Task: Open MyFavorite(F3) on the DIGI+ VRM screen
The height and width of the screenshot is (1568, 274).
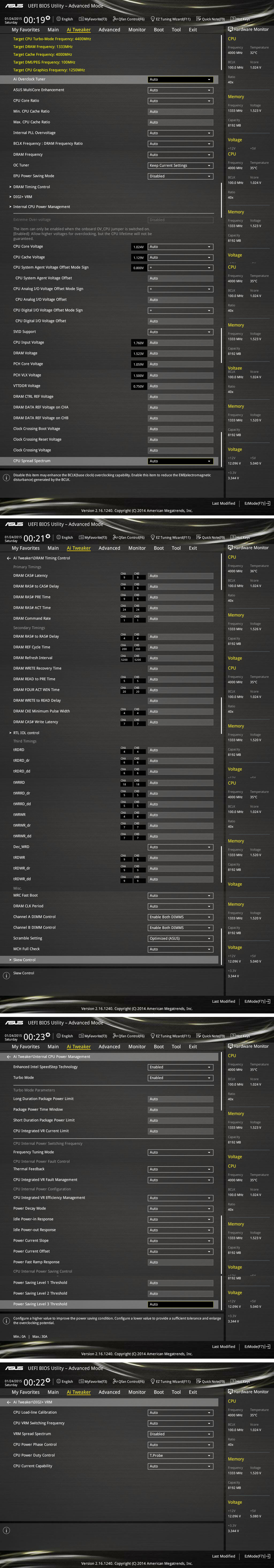Action: point(93,1382)
